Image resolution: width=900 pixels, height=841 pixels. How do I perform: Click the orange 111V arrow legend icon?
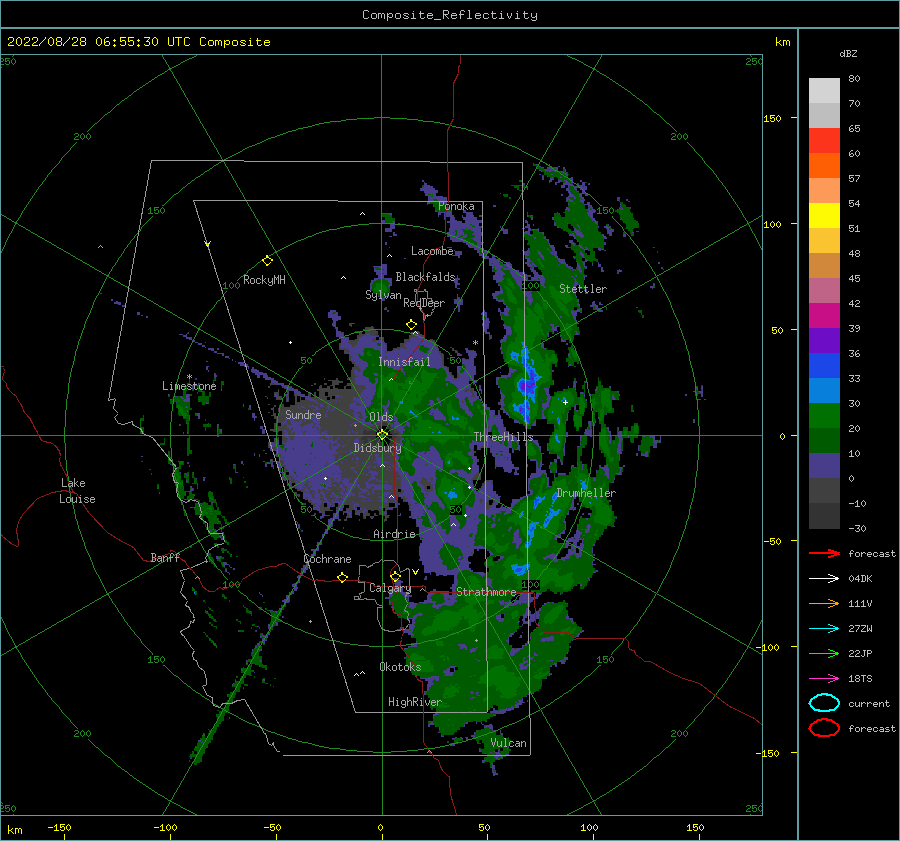coord(824,603)
